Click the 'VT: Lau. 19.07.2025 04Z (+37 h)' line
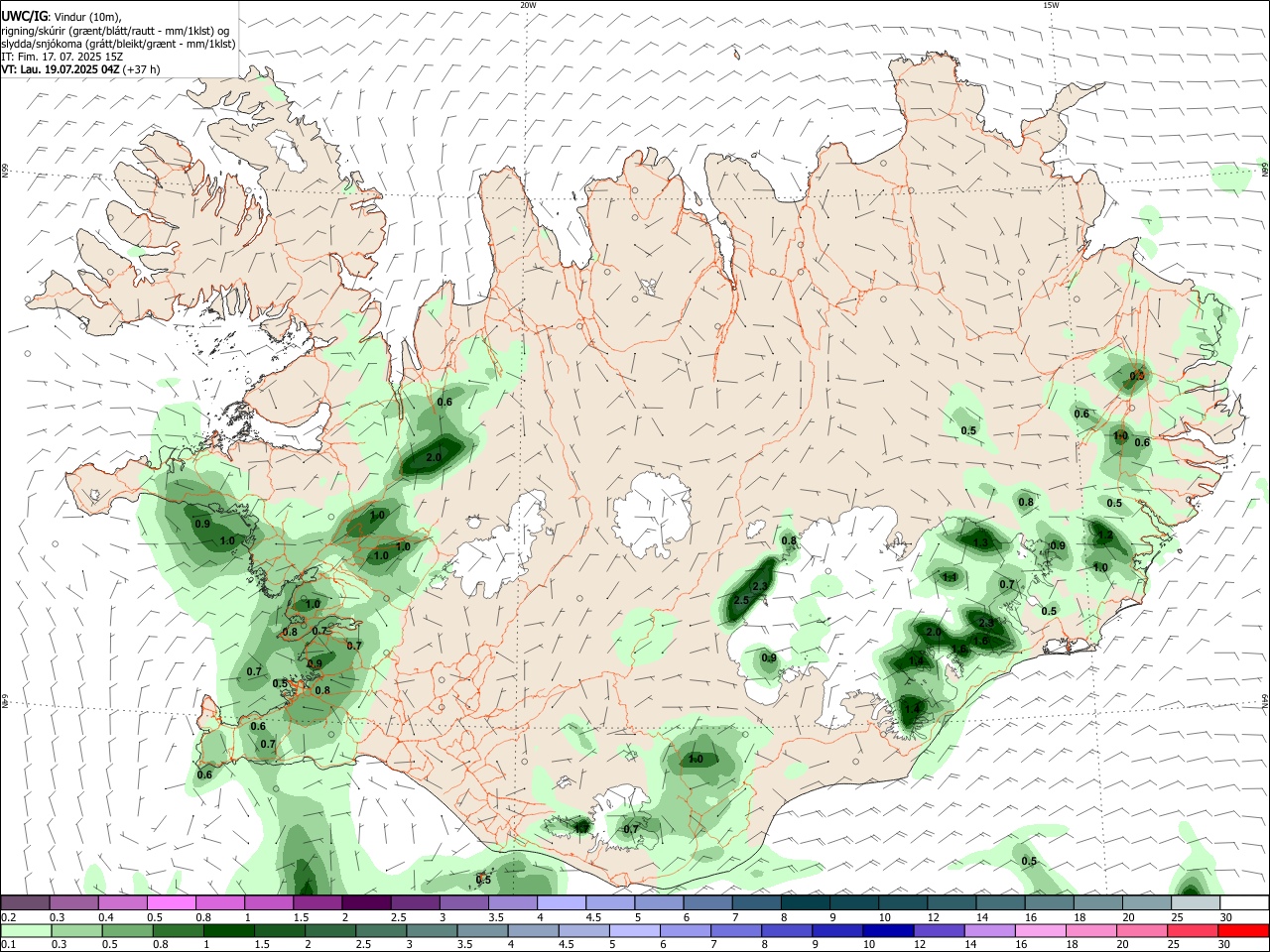 click(x=80, y=69)
